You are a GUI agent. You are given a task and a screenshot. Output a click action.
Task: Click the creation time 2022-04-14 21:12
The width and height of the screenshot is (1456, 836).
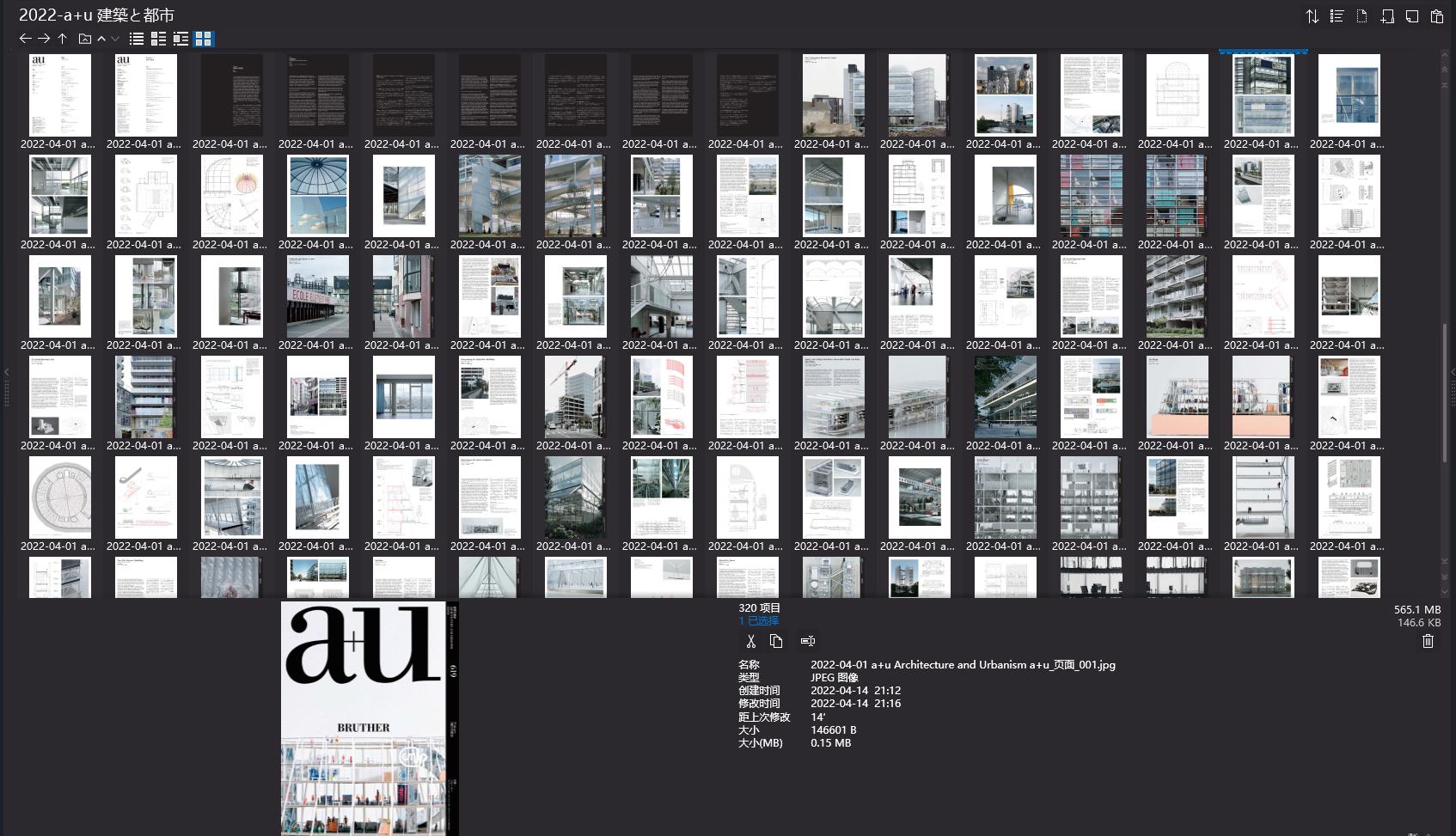click(x=855, y=690)
